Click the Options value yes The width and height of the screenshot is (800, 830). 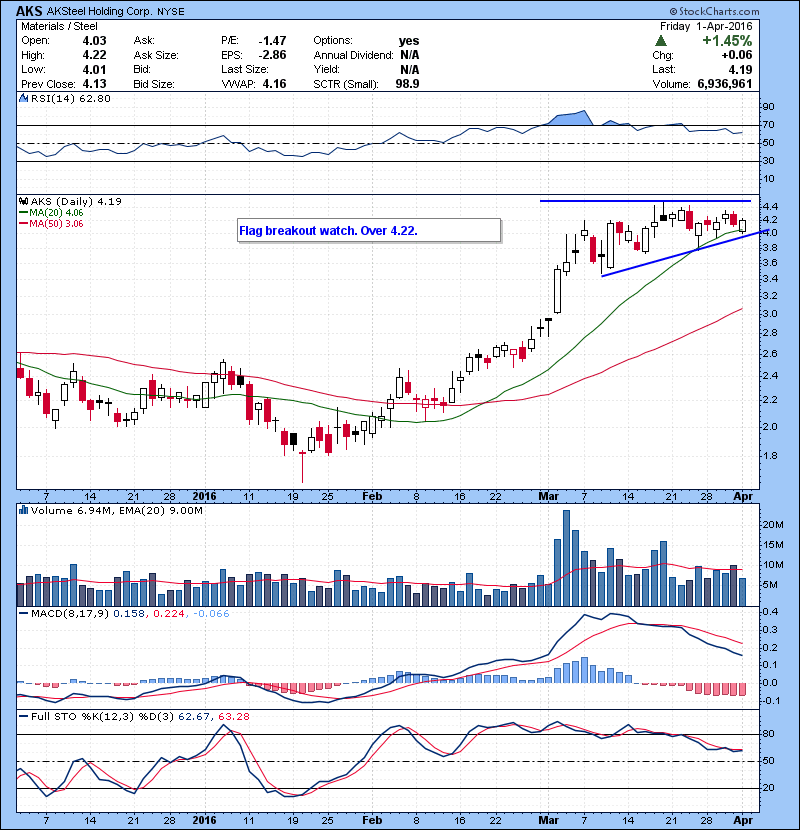pos(409,41)
